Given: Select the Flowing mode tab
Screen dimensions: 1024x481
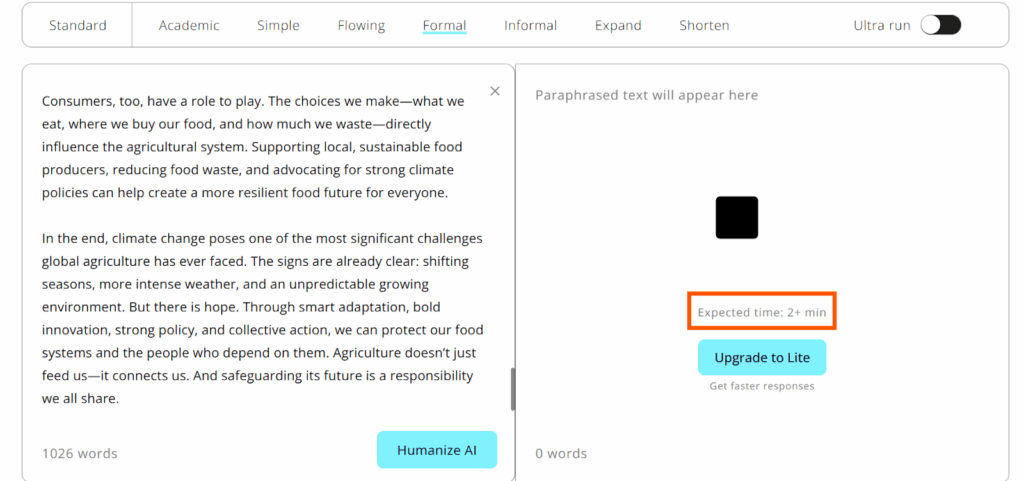Looking at the screenshot, I should pos(361,25).
